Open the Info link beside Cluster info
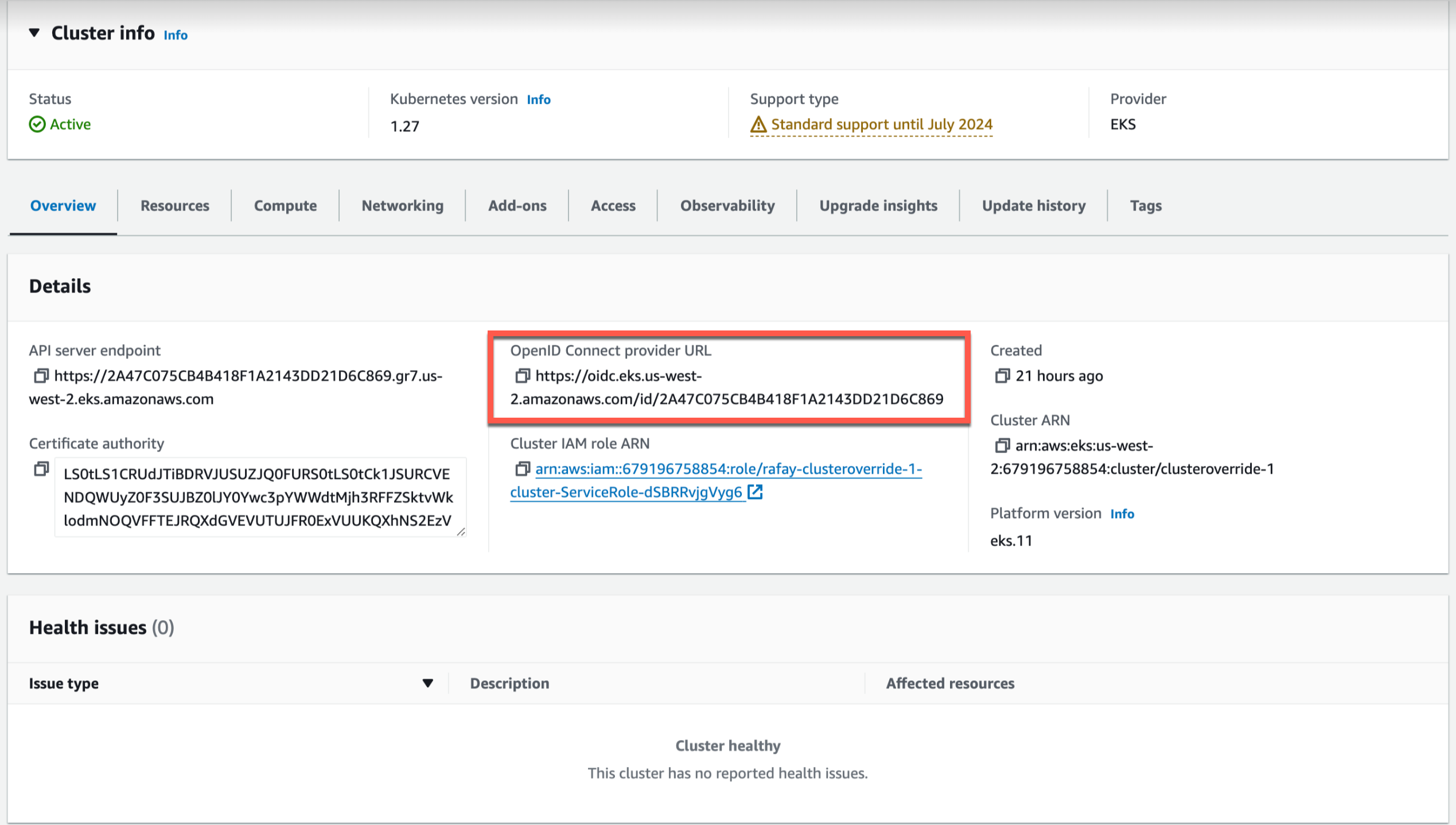This screenshot has height=825, width=1456. click(x=176, y=35)
